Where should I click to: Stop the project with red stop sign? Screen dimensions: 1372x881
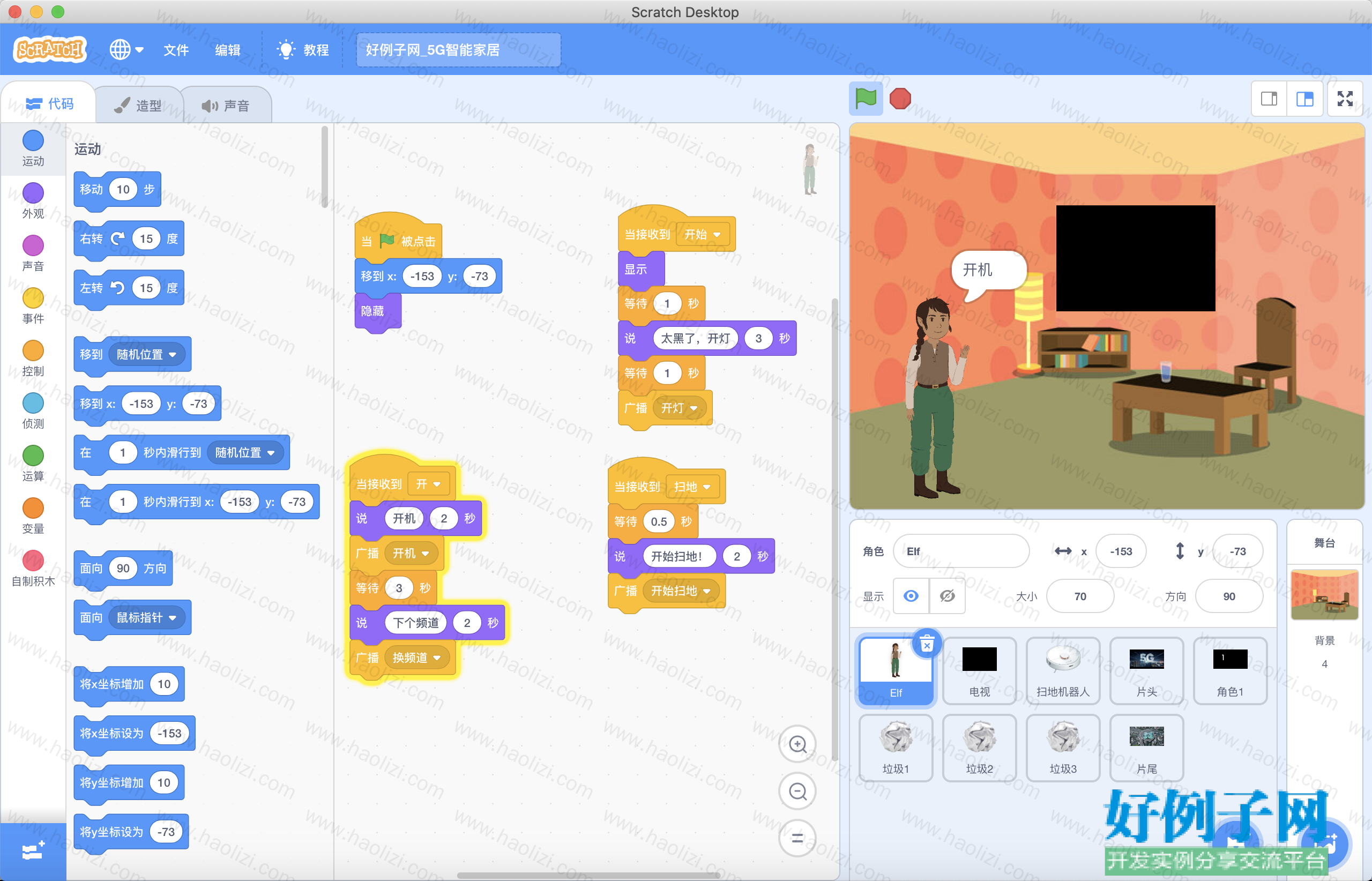tap(900, 99)
